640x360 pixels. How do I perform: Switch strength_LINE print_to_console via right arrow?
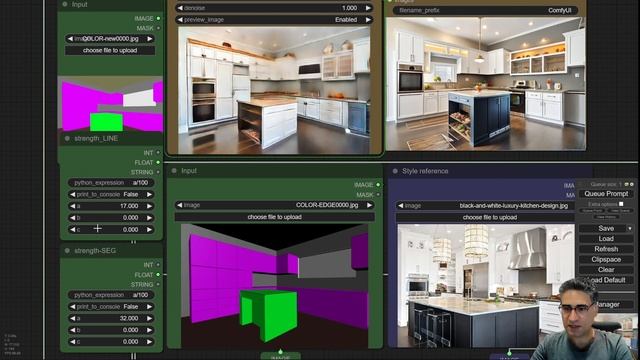[x=149, y=195]
